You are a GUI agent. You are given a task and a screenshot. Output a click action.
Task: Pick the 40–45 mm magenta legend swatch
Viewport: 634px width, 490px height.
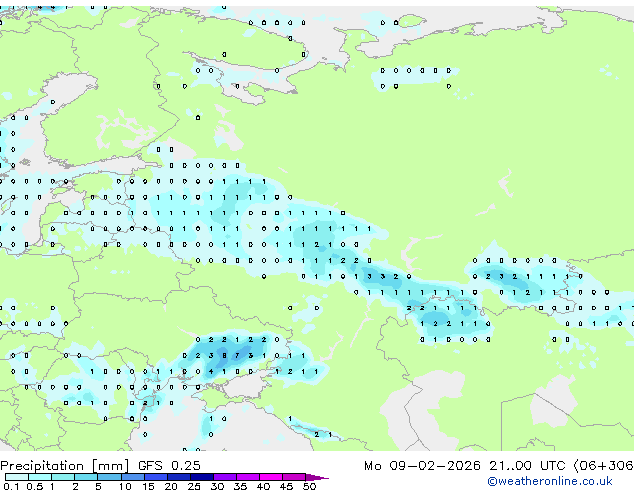(x=271, y=477)
